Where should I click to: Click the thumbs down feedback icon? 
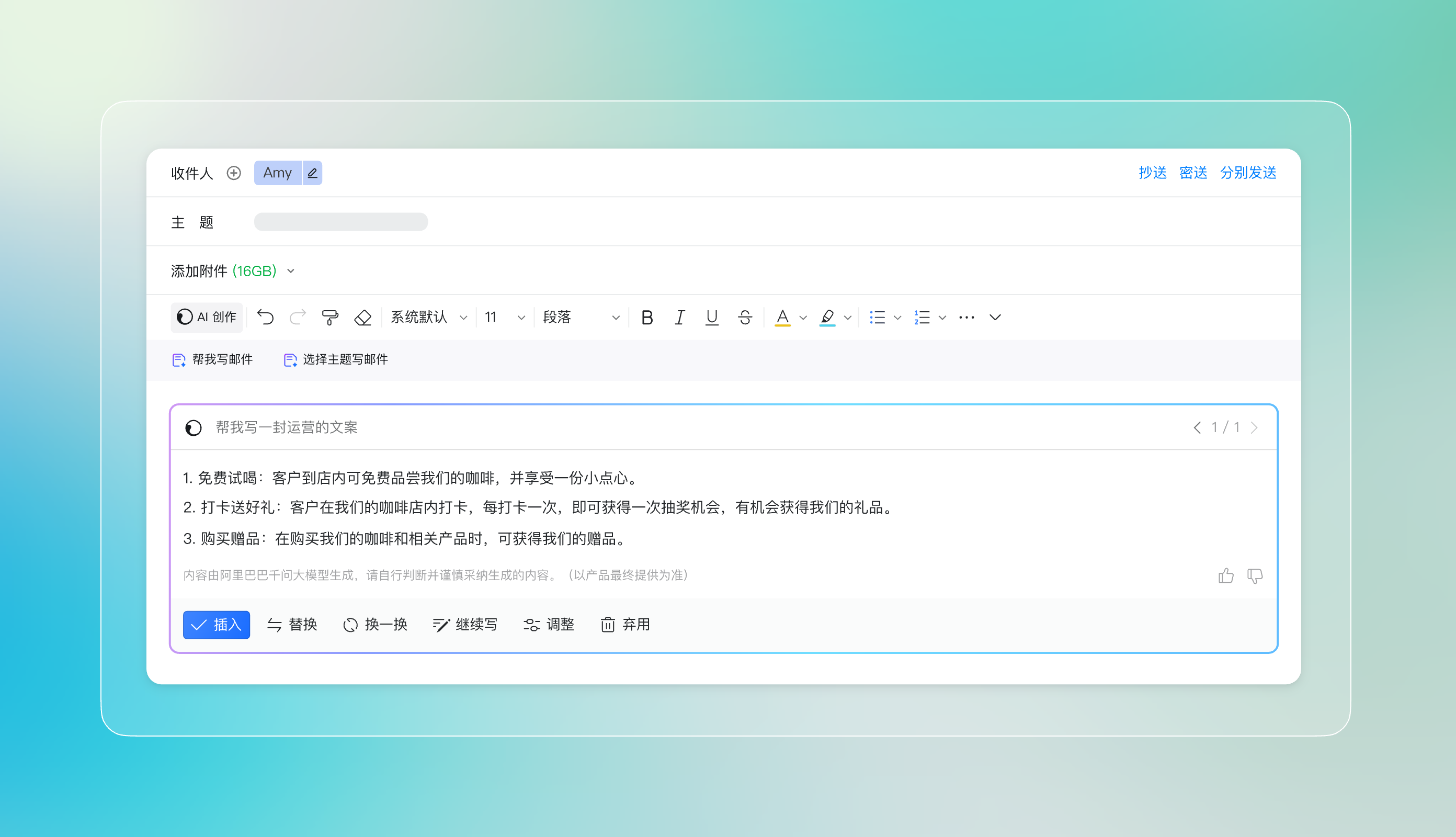click(x=1255, y=575)
